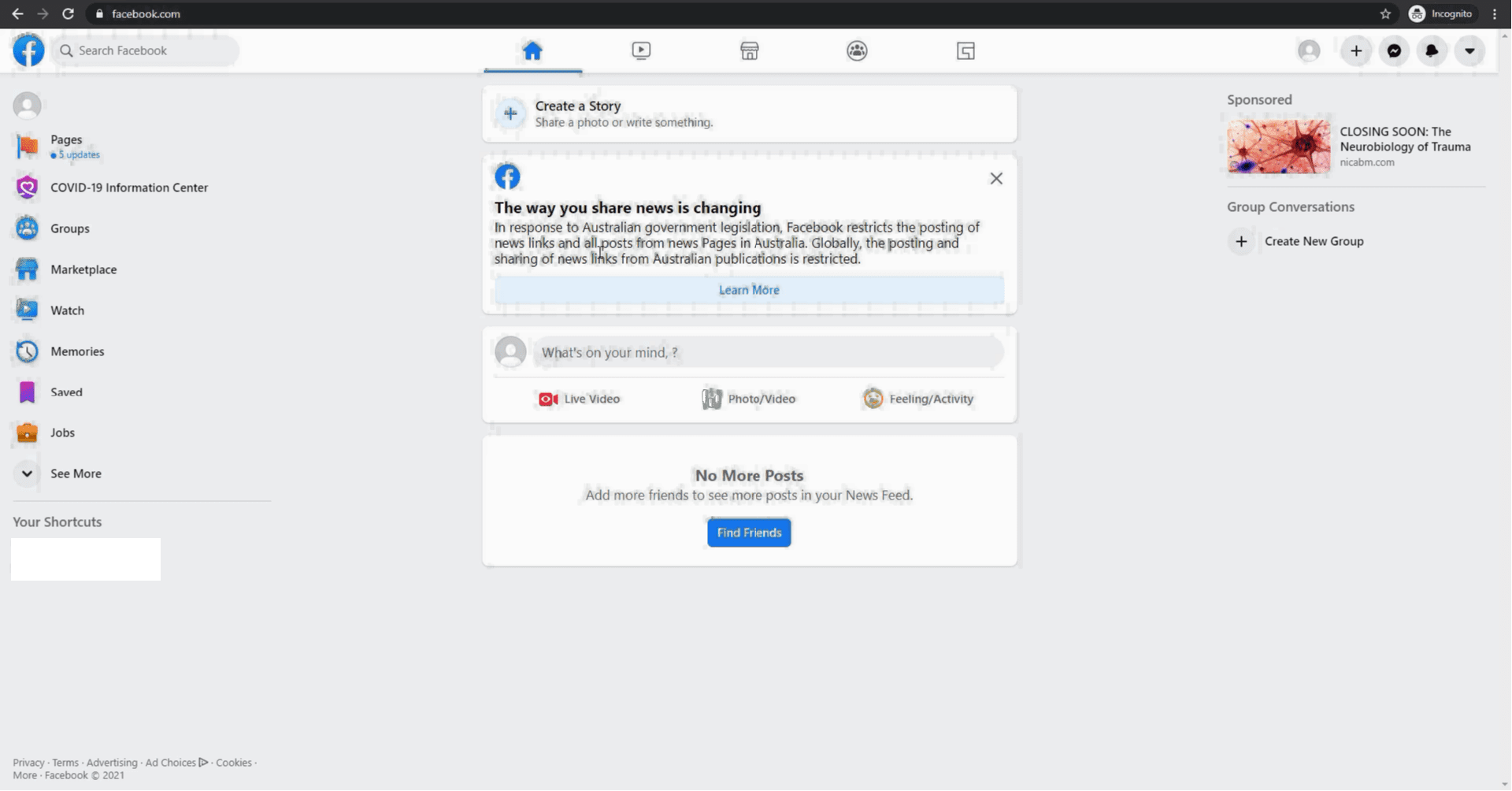Expand See More in the sidebar
Screen dimensions: 1512x791
[75, 473]
